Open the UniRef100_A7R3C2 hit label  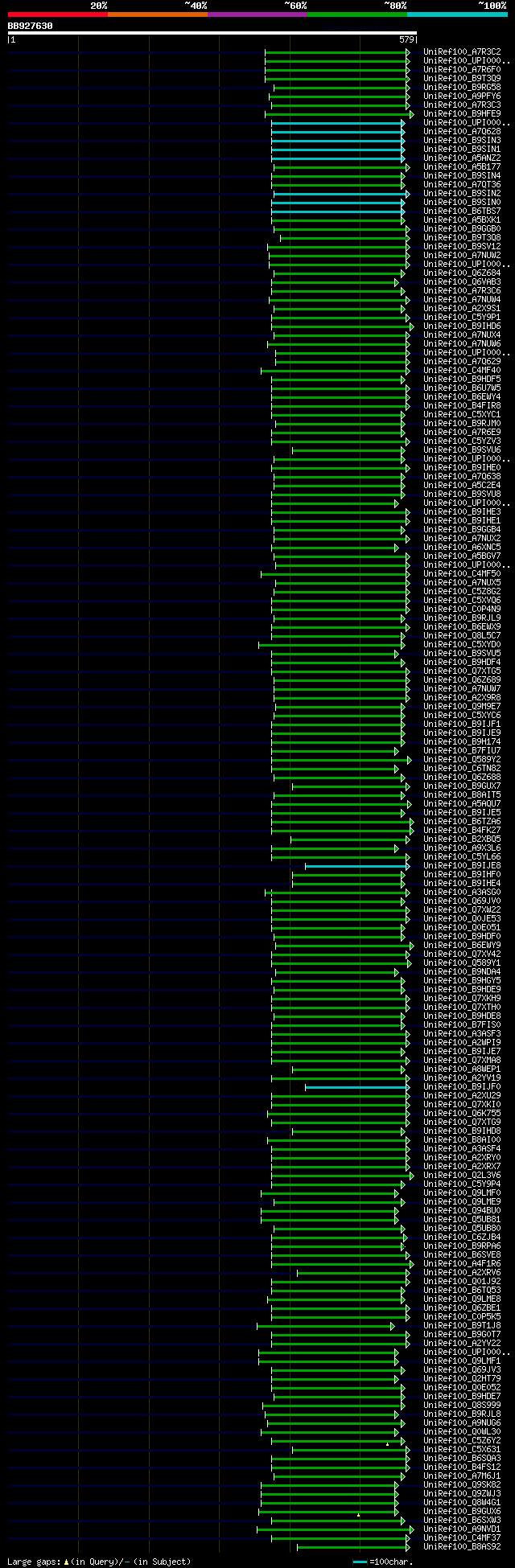[x=462, y=52]
